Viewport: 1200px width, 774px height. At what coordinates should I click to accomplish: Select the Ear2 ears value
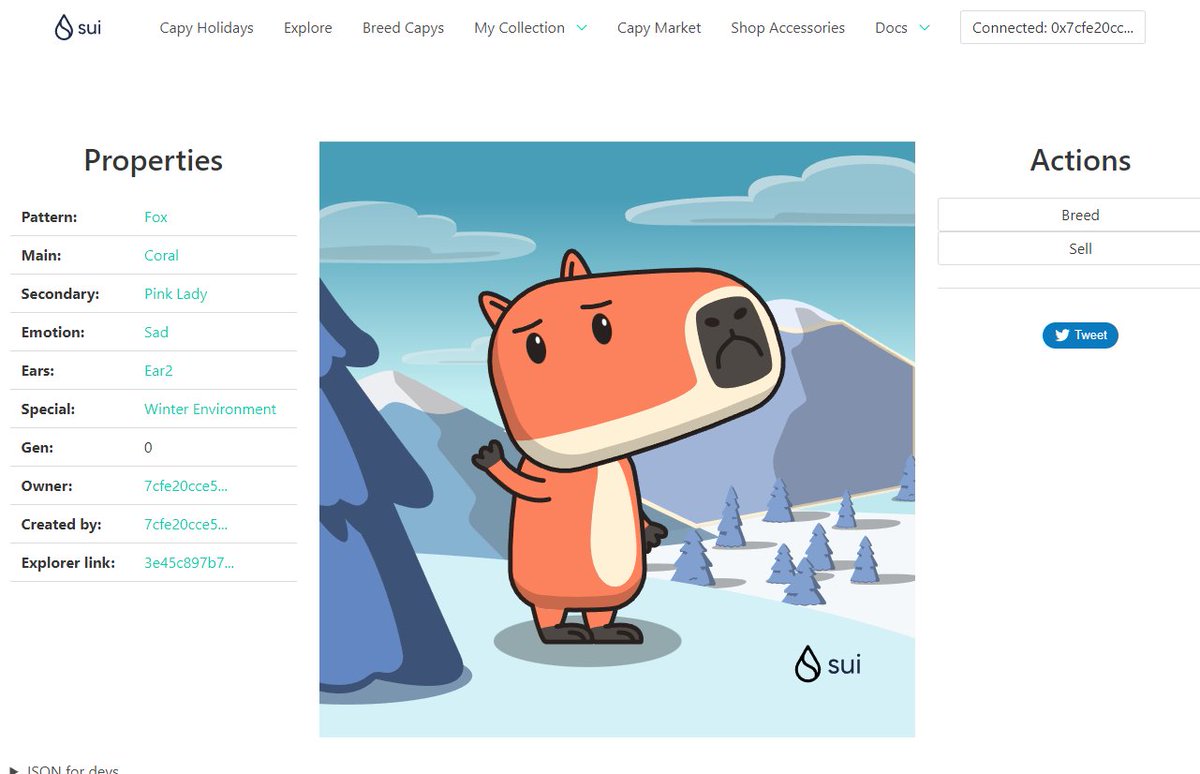[158, 370]
